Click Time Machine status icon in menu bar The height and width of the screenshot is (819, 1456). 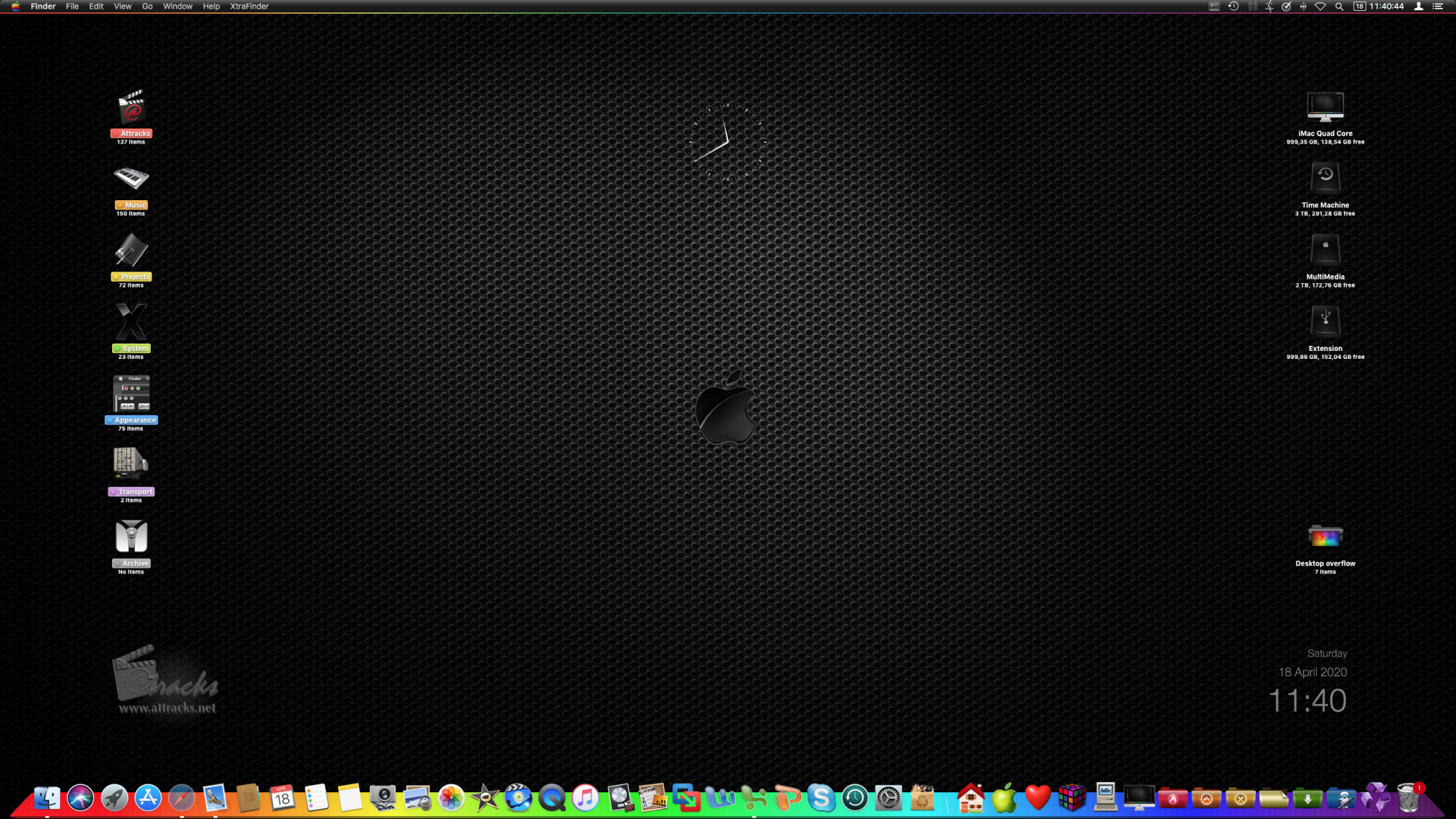point(1233,7)
